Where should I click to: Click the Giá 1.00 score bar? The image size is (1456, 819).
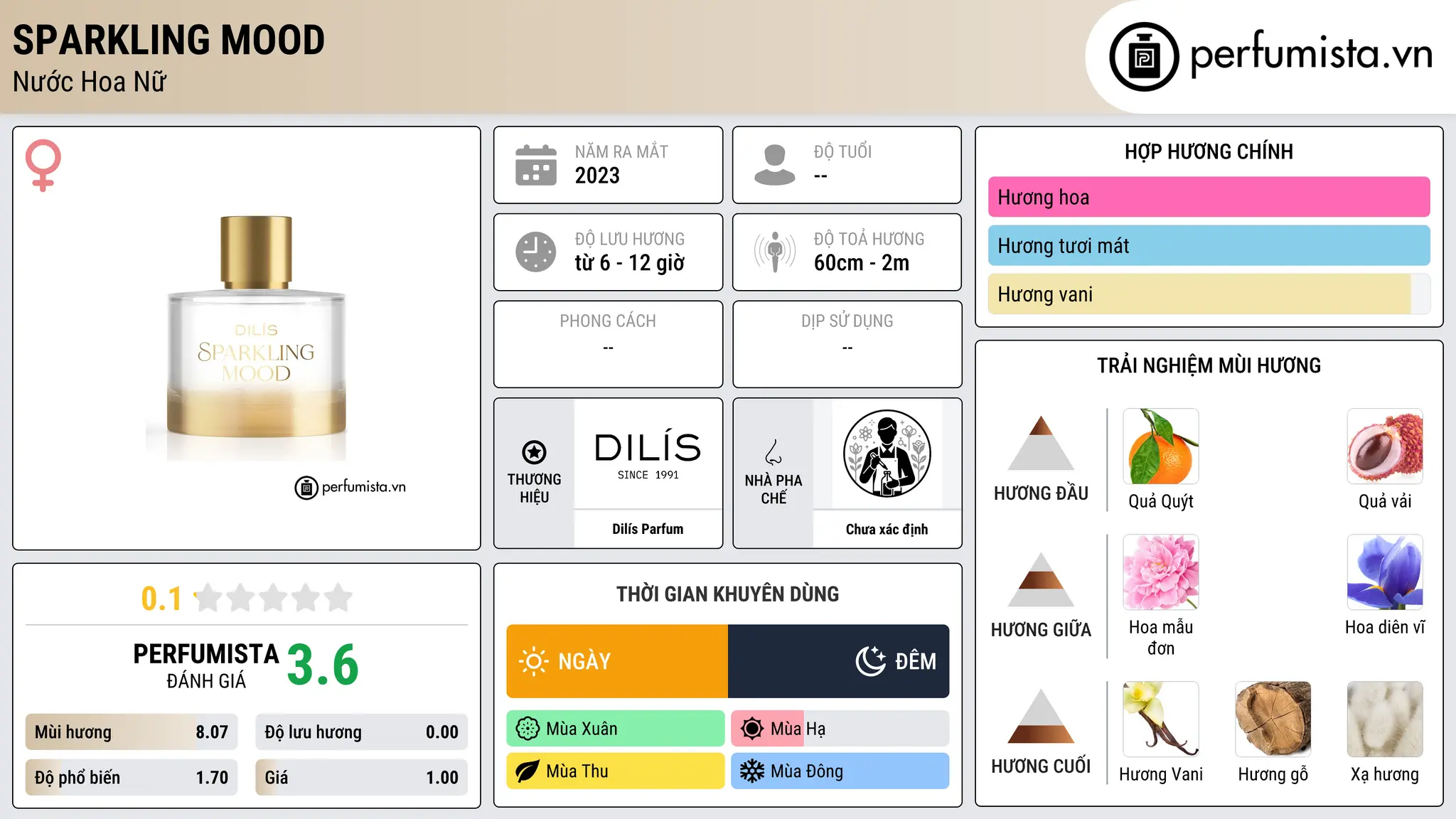[x=361, y=777]
